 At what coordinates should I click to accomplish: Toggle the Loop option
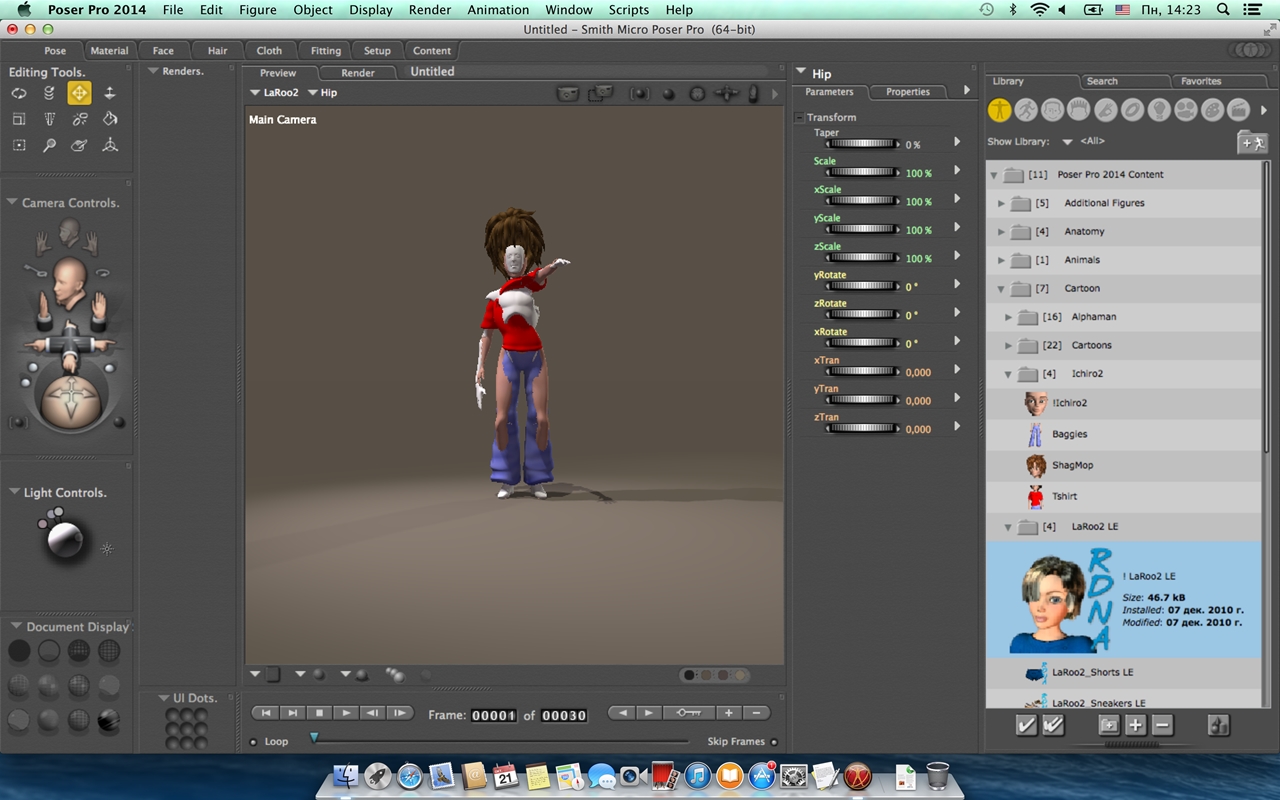click(x=253, y=742)
